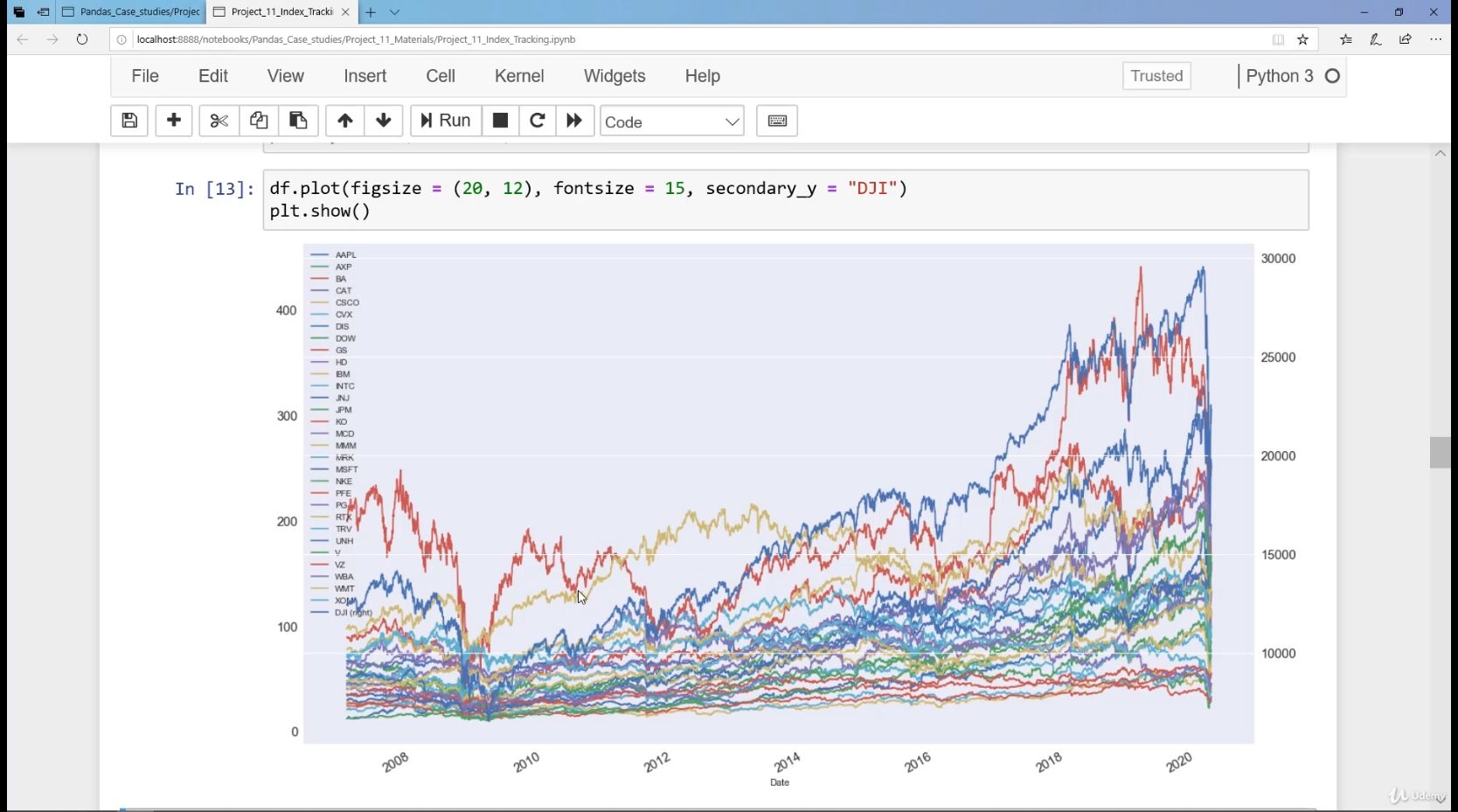Open the command palette keyboard icon
Viewport: 1458px width, 812px height.
pyautogui.click(x=777, y=121)
